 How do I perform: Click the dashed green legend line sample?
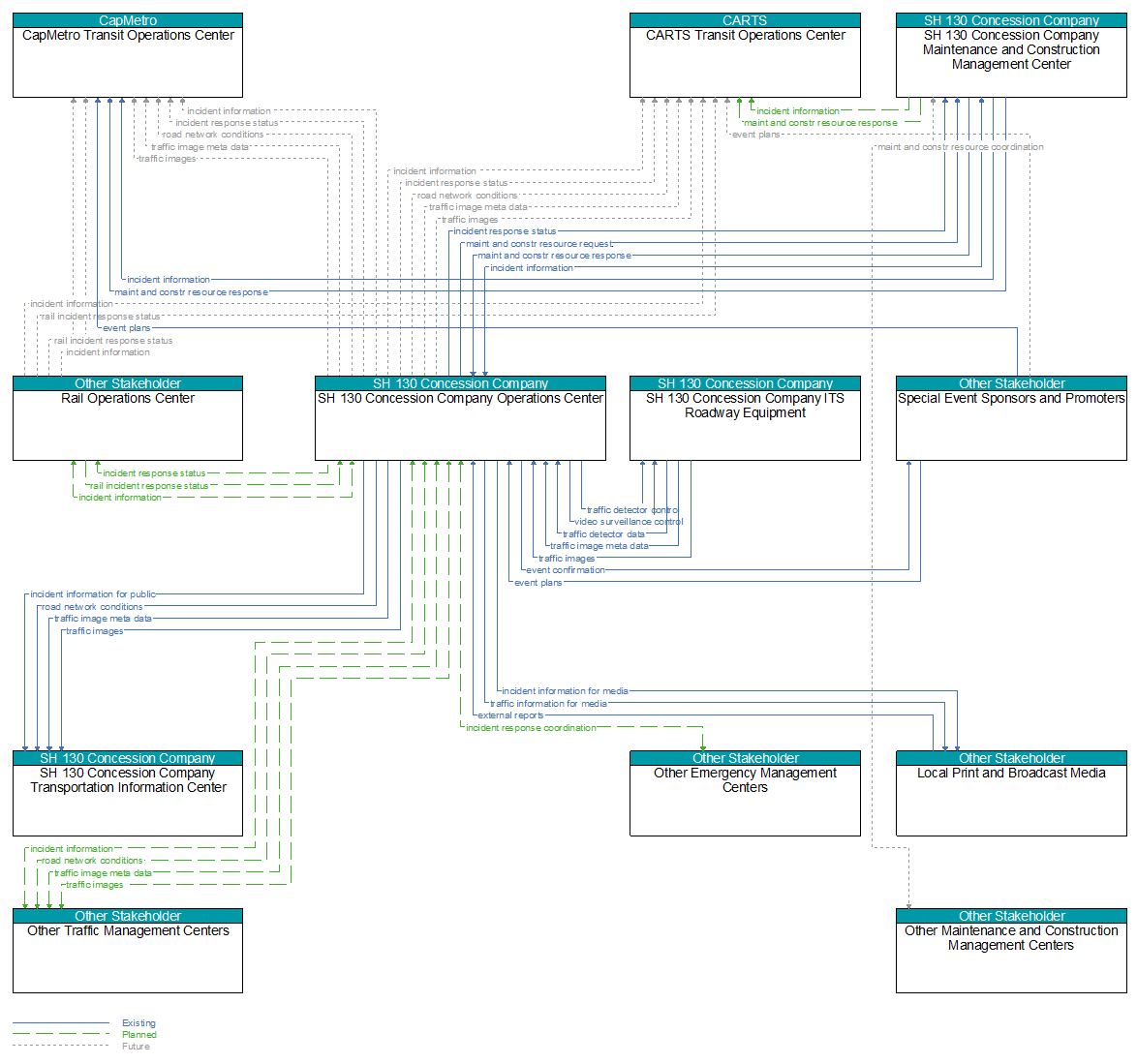61,1034
